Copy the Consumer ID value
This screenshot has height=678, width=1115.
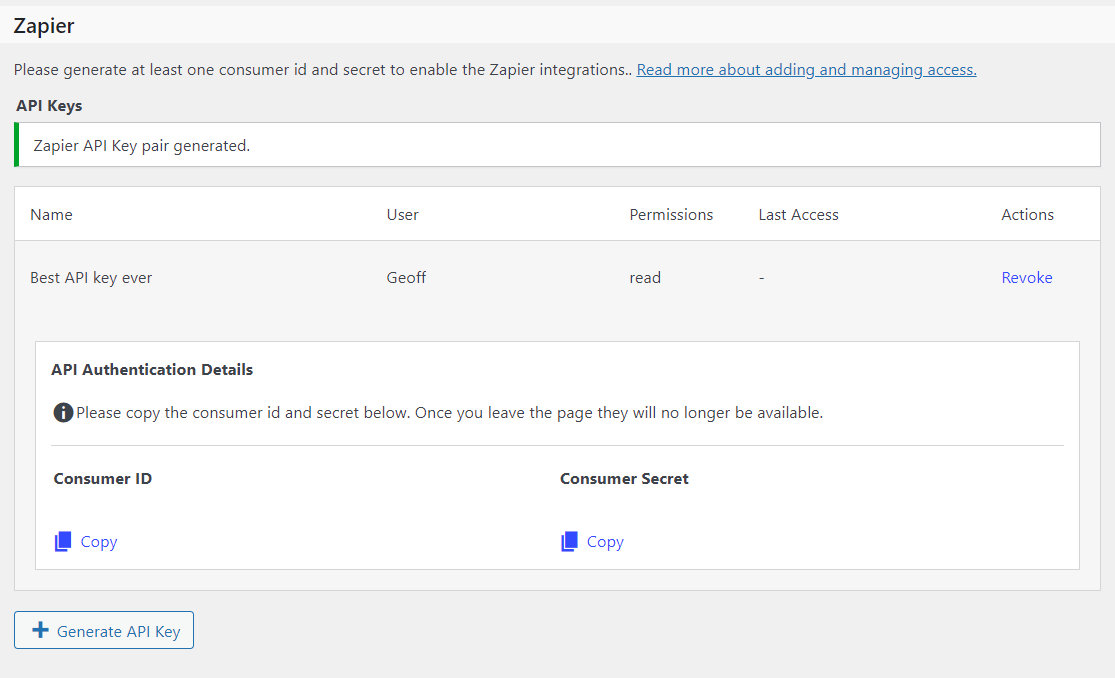click(x=98, y=541)
